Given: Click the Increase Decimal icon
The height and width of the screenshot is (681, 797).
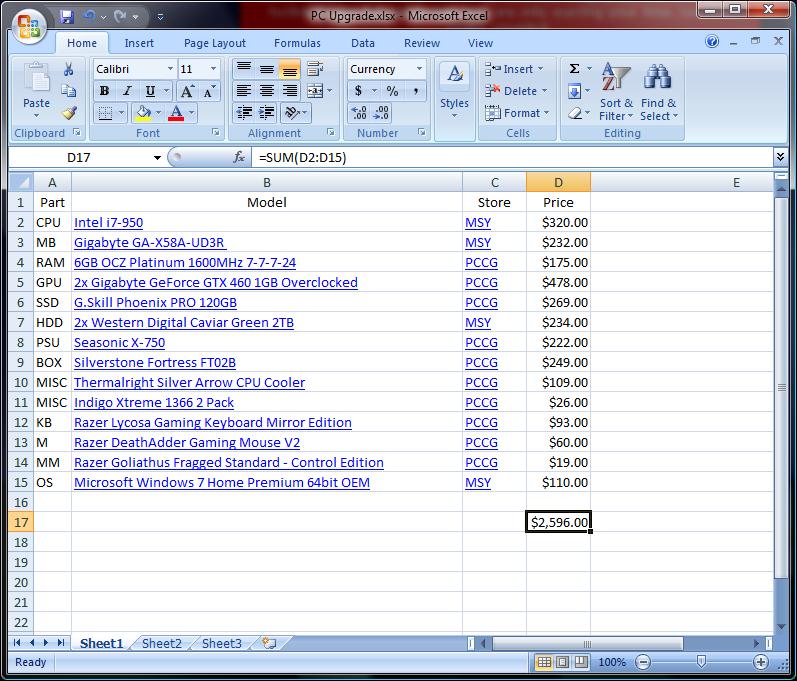Looking at the screenshot, I should click(x=359, y=113).
